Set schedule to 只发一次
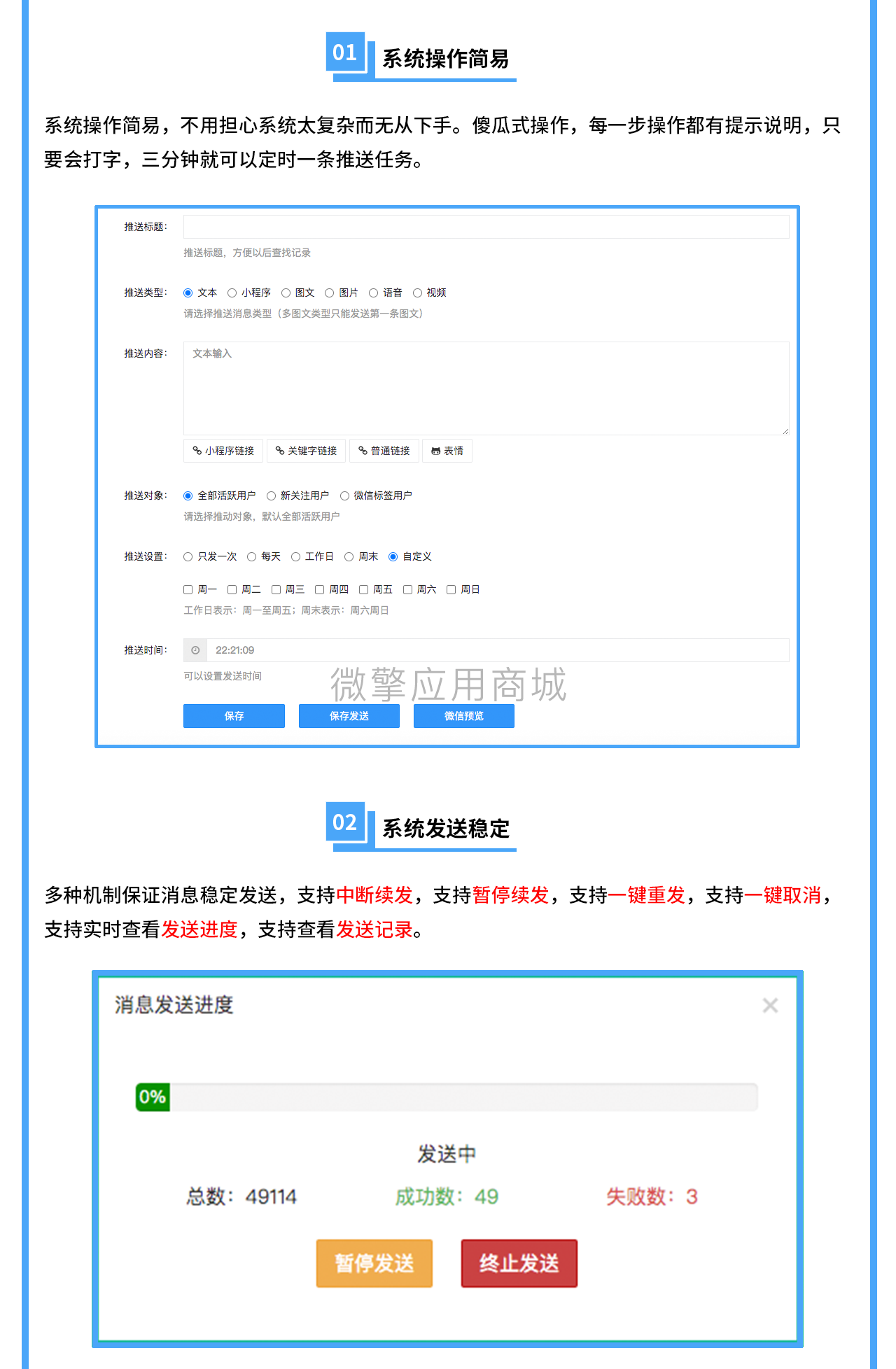This screenshot has height=1369, width=896. 188,556
